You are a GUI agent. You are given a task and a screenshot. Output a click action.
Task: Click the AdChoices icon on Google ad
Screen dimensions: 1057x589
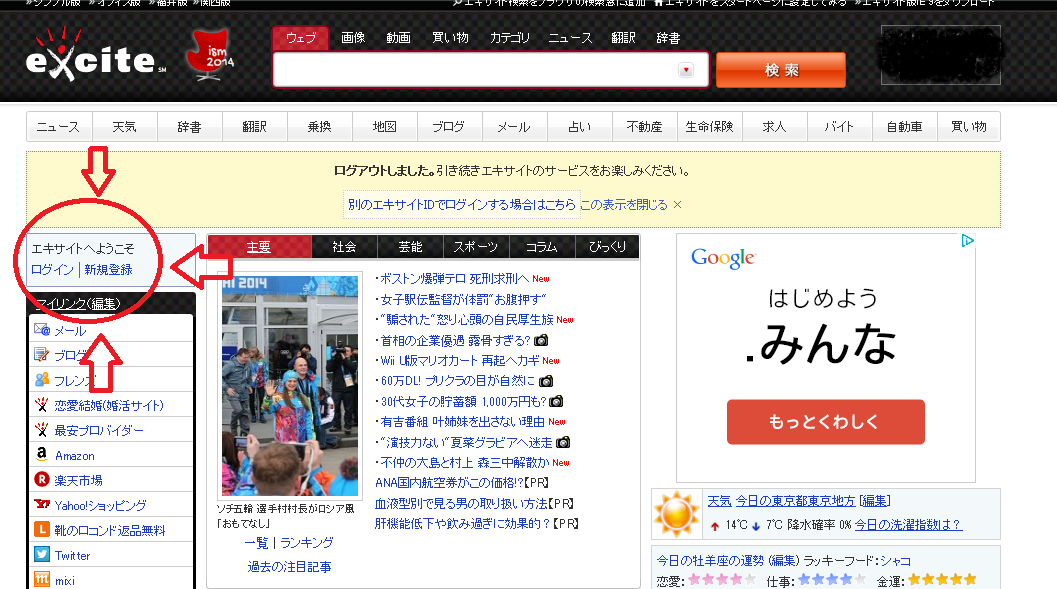pyautogui.click(x=968, y=241)
